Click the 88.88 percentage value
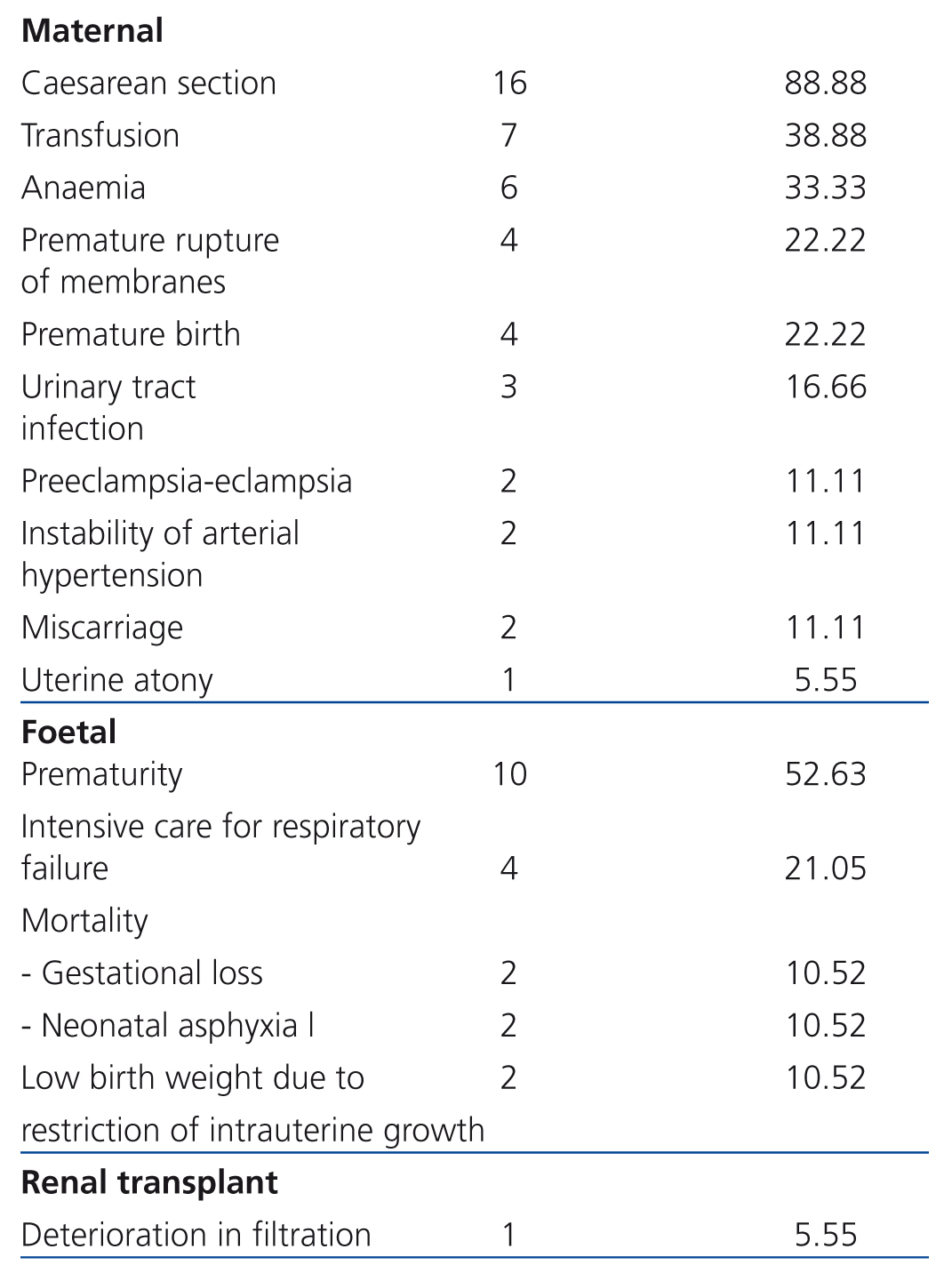This screenshot has width=952, height=1281. (825, 84)
